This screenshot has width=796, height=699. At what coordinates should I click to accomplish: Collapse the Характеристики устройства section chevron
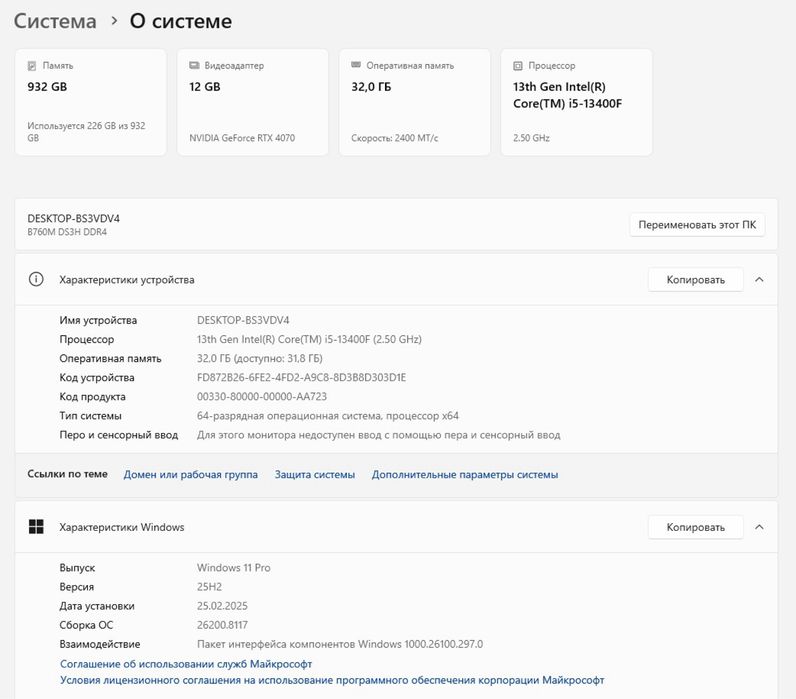(x=759, y=280)
